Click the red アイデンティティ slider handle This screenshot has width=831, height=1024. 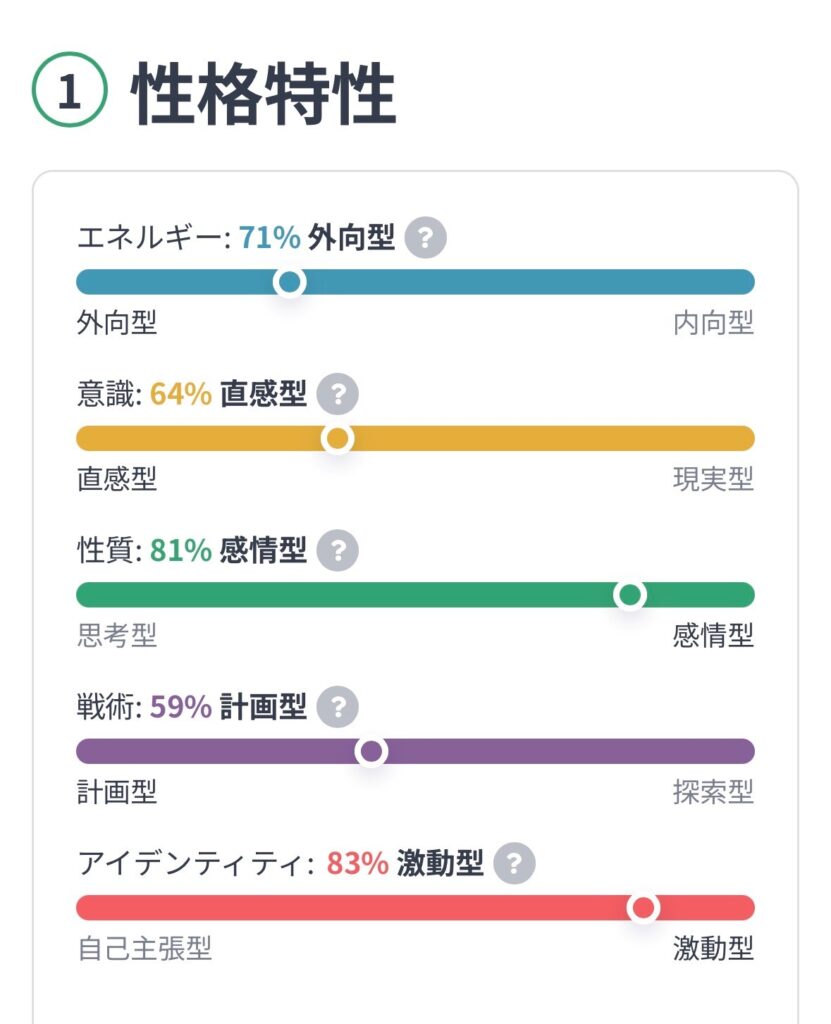coord(643,908)
